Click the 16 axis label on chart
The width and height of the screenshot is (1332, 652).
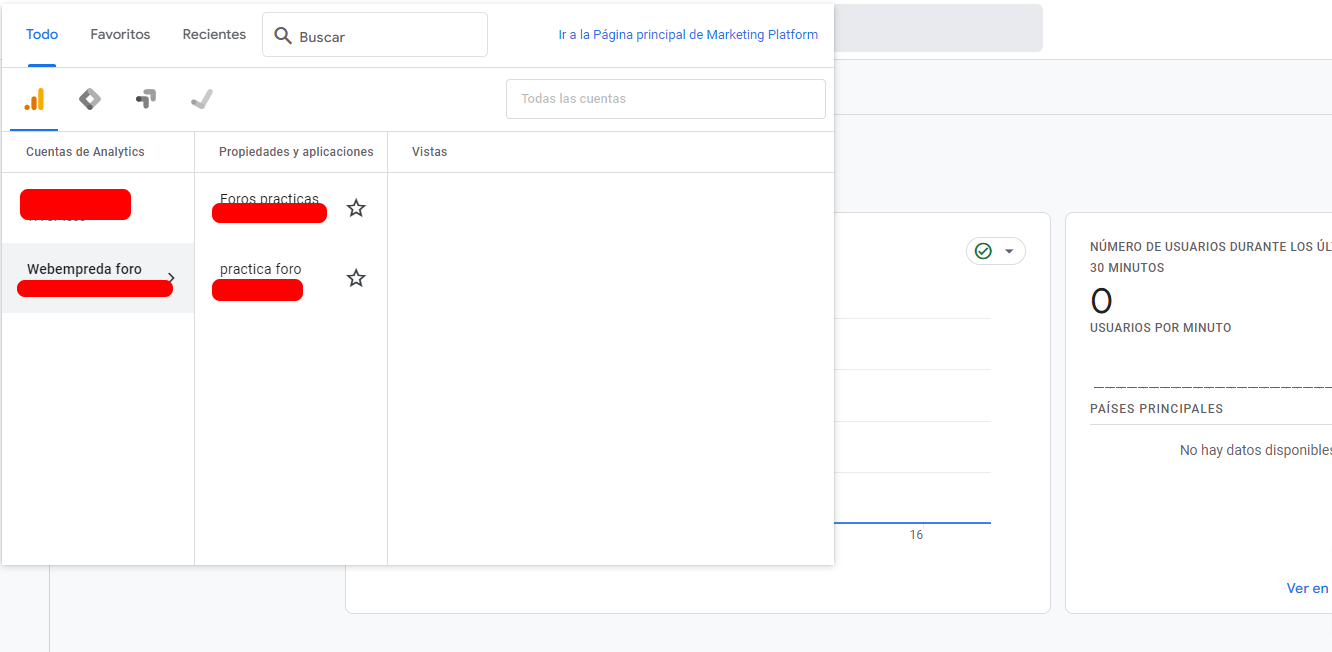916,535
